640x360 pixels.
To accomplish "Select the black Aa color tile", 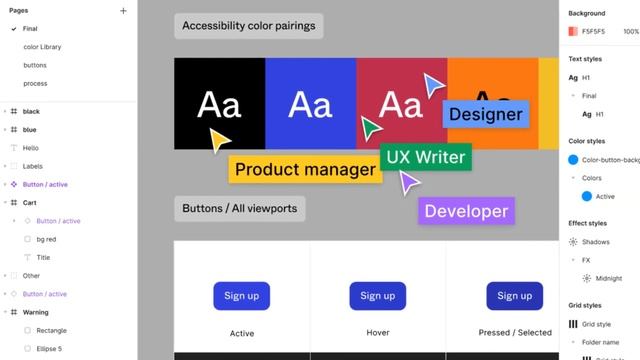I will 220,104.
